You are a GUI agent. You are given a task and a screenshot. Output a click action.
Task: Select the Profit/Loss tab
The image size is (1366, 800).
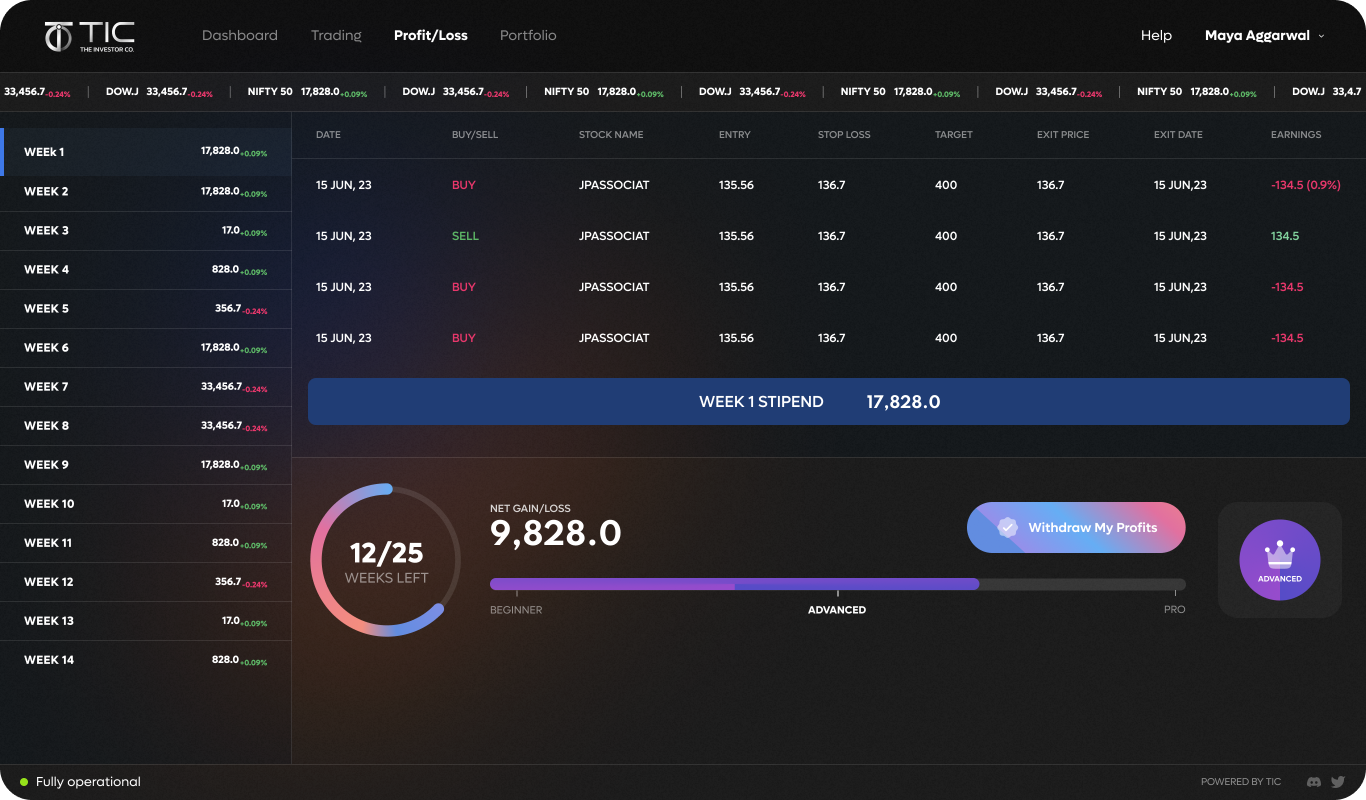[430, 35]
